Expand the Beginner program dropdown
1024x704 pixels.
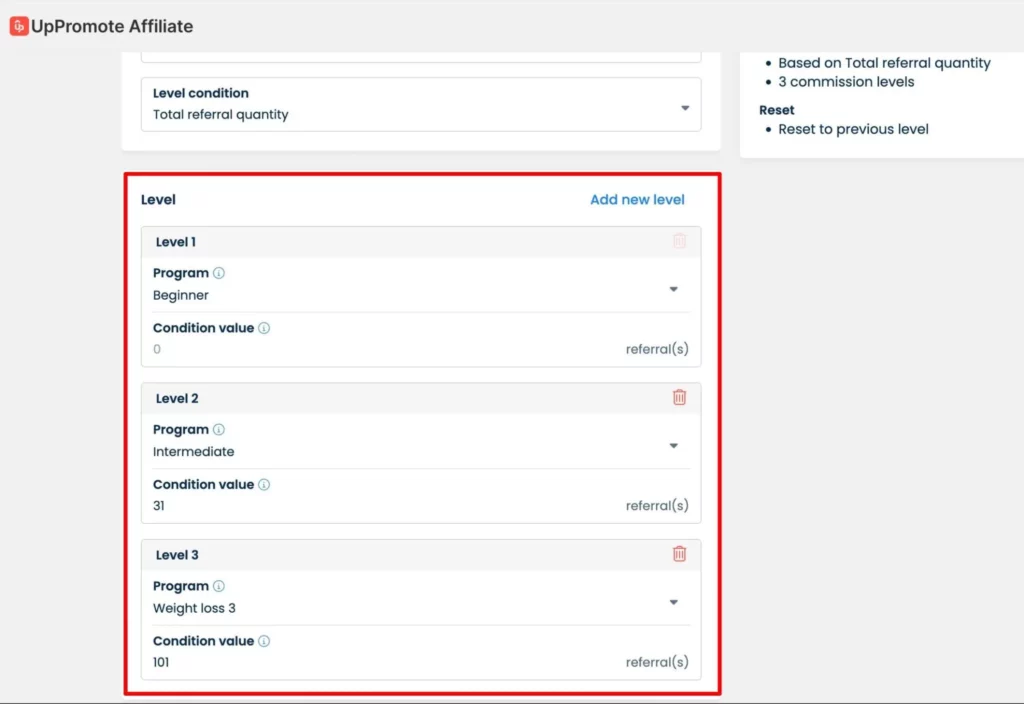click(673, 289)
